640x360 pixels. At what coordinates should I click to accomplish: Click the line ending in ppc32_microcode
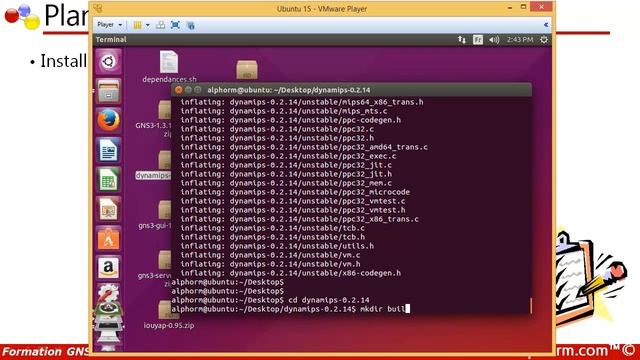coord(295,192)
